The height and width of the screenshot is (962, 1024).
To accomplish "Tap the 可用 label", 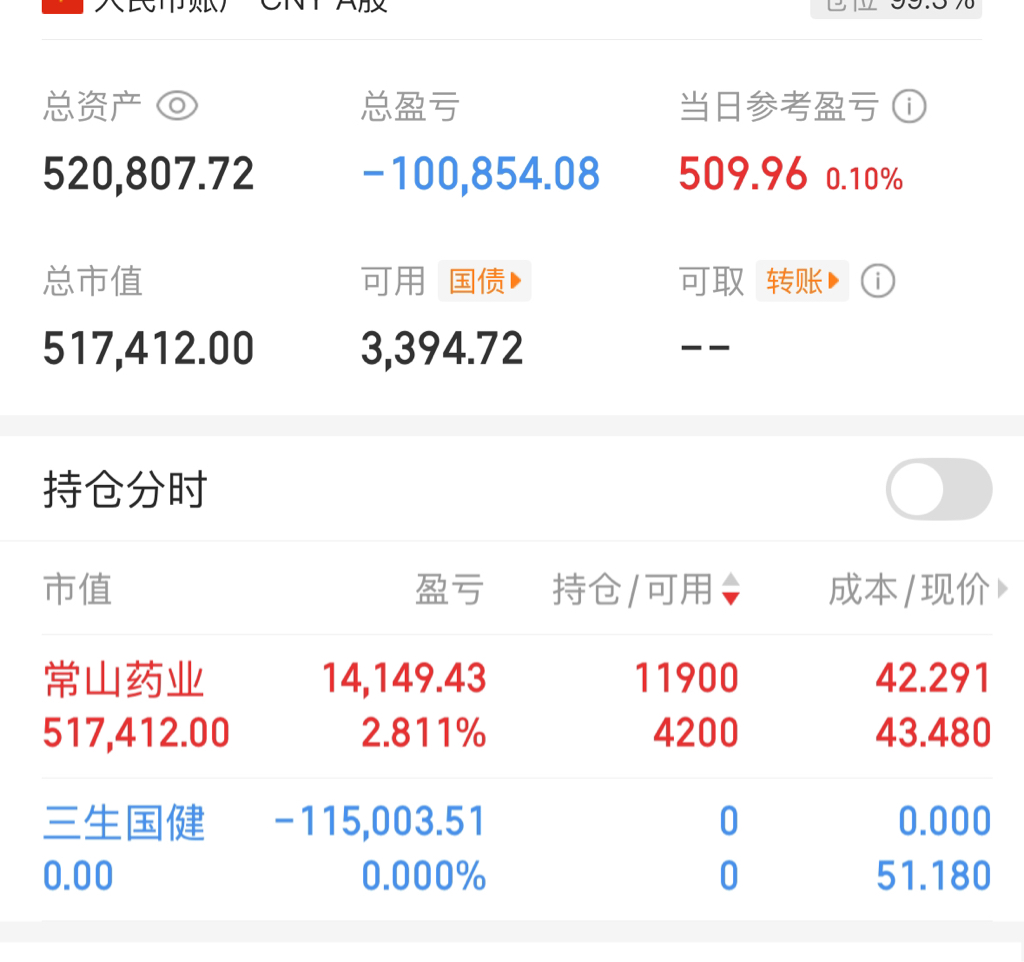I will click(x=394, y=281).
